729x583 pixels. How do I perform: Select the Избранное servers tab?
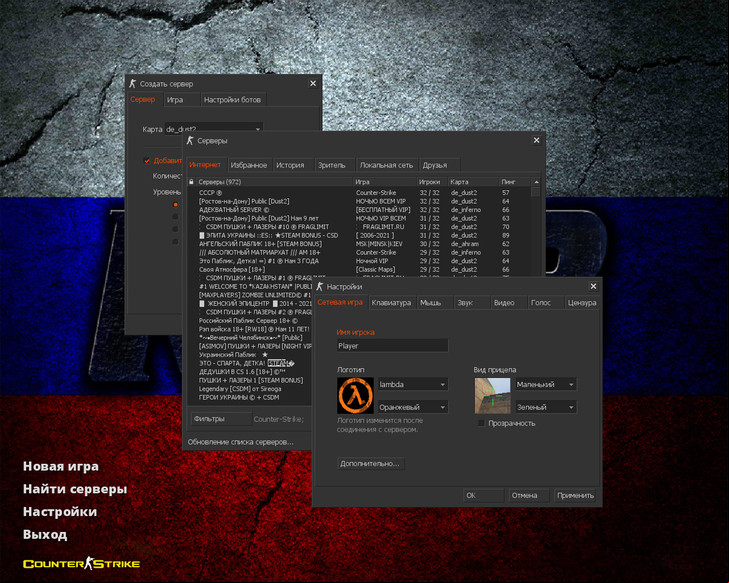[x=249, y=165]
